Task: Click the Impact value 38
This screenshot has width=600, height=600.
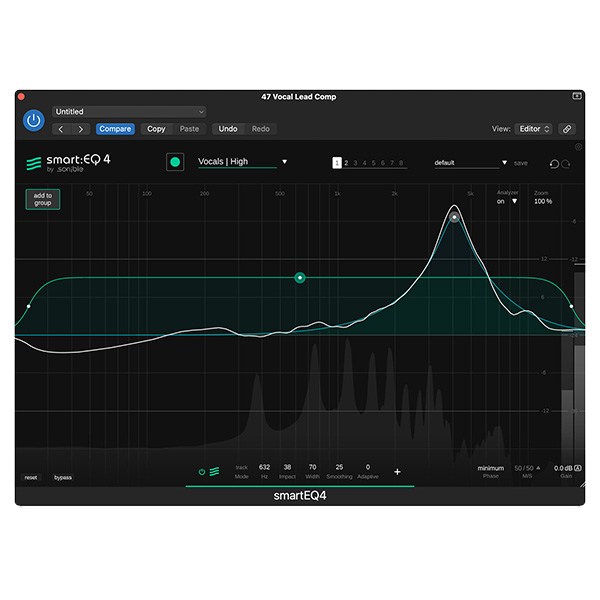Action: pos(287,467)
